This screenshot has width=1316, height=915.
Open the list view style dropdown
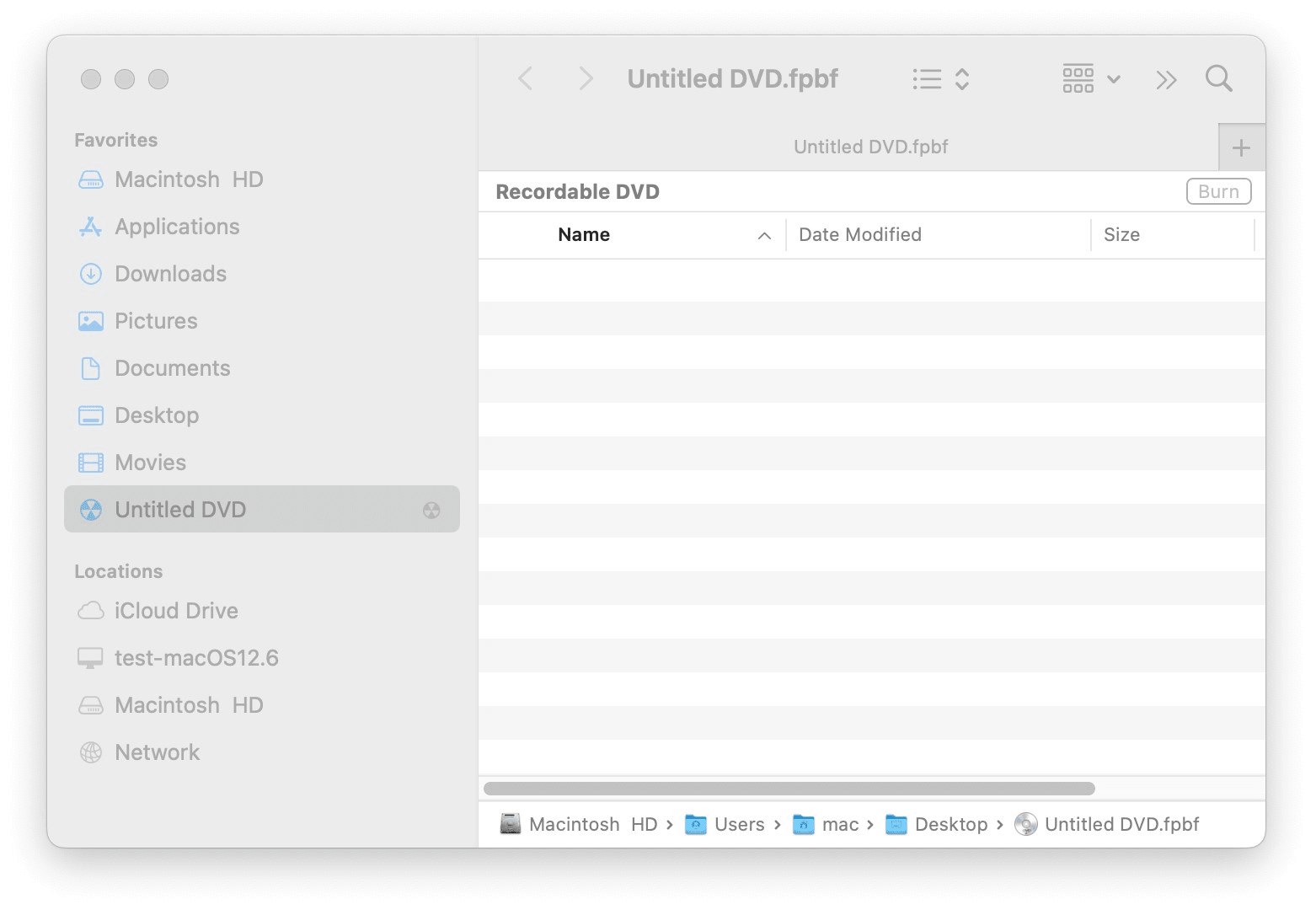tap(941, 79)
